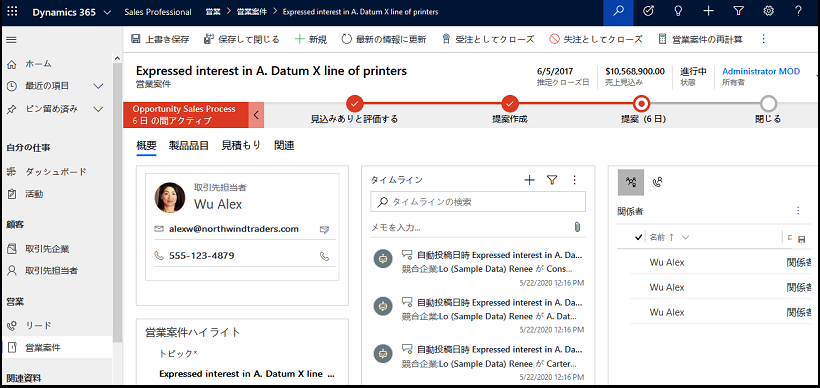Select the stakeholders view icon
Screen dimensions: 820x388
pyautogui.click(x=631, y=182)
